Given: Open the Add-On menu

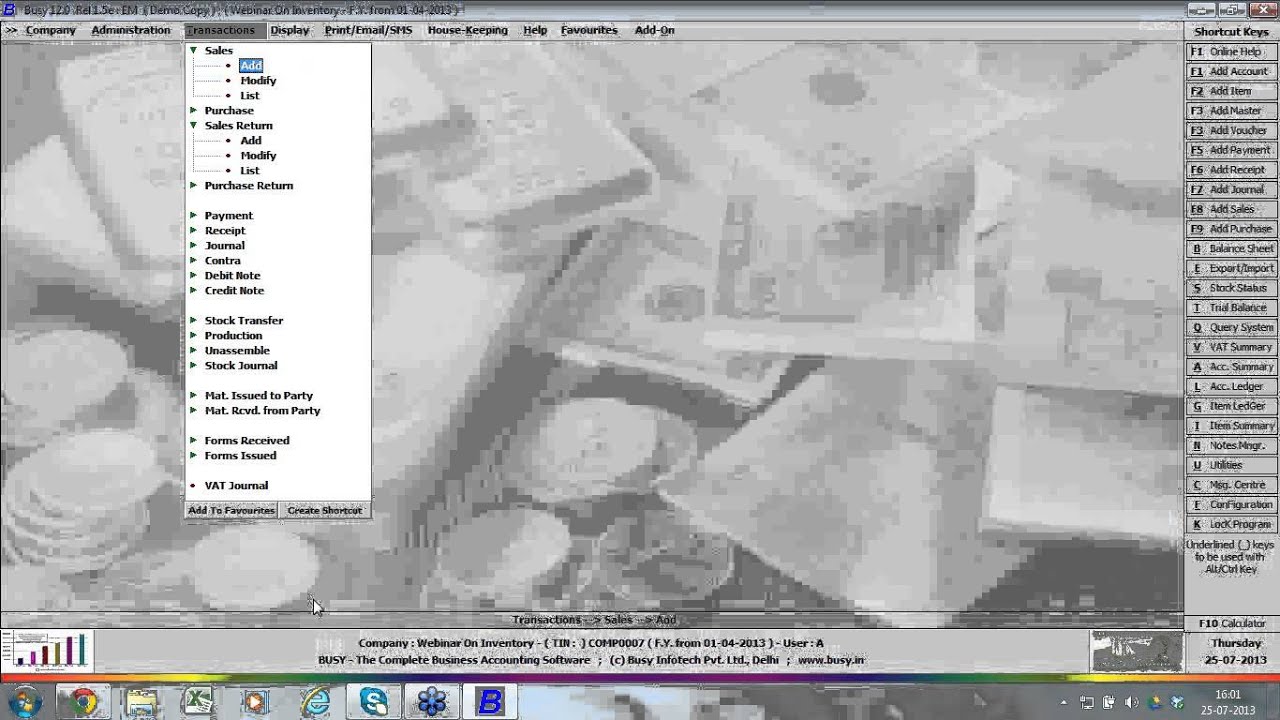Looking at the screenshot, I should click(654, 30).
